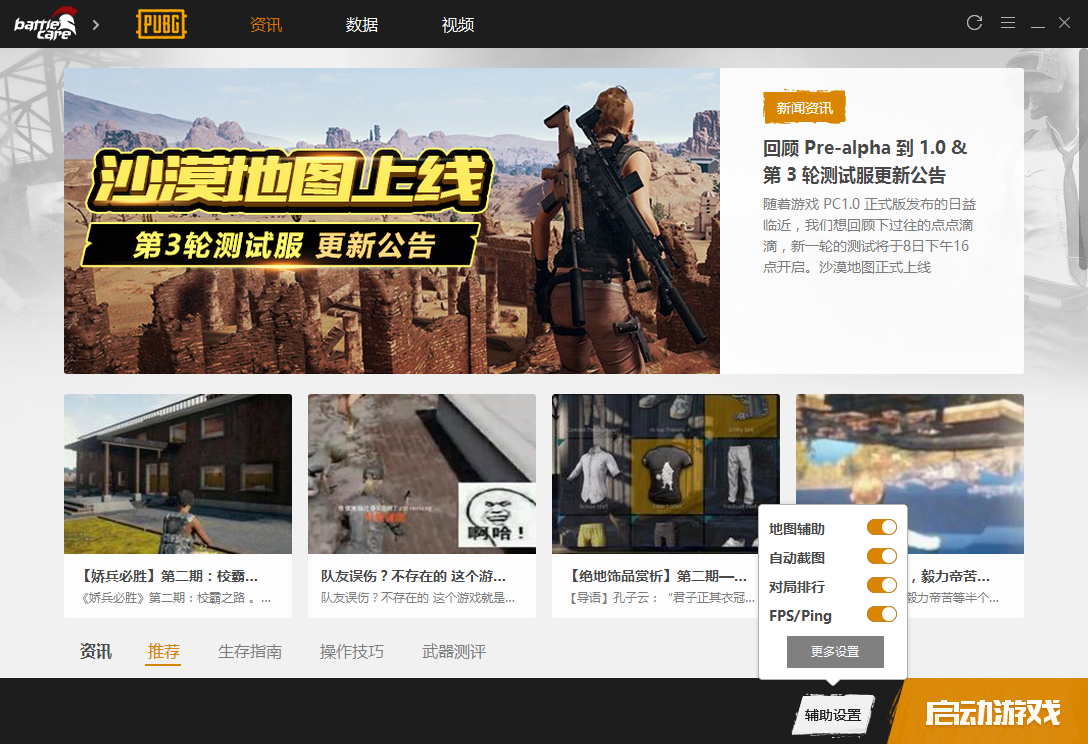Screen dimensions: 1088x744
Task: Click the 资讯 section heading at bottom
Action: click(x=96, y=652)
